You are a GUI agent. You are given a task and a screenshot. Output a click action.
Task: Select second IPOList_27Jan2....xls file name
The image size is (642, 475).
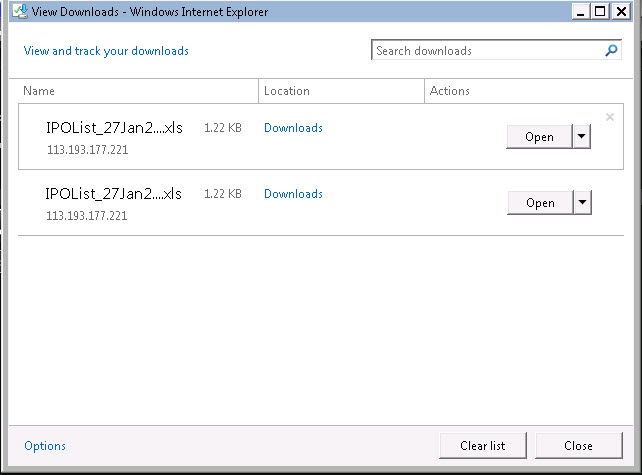click(x=113, y=194)
